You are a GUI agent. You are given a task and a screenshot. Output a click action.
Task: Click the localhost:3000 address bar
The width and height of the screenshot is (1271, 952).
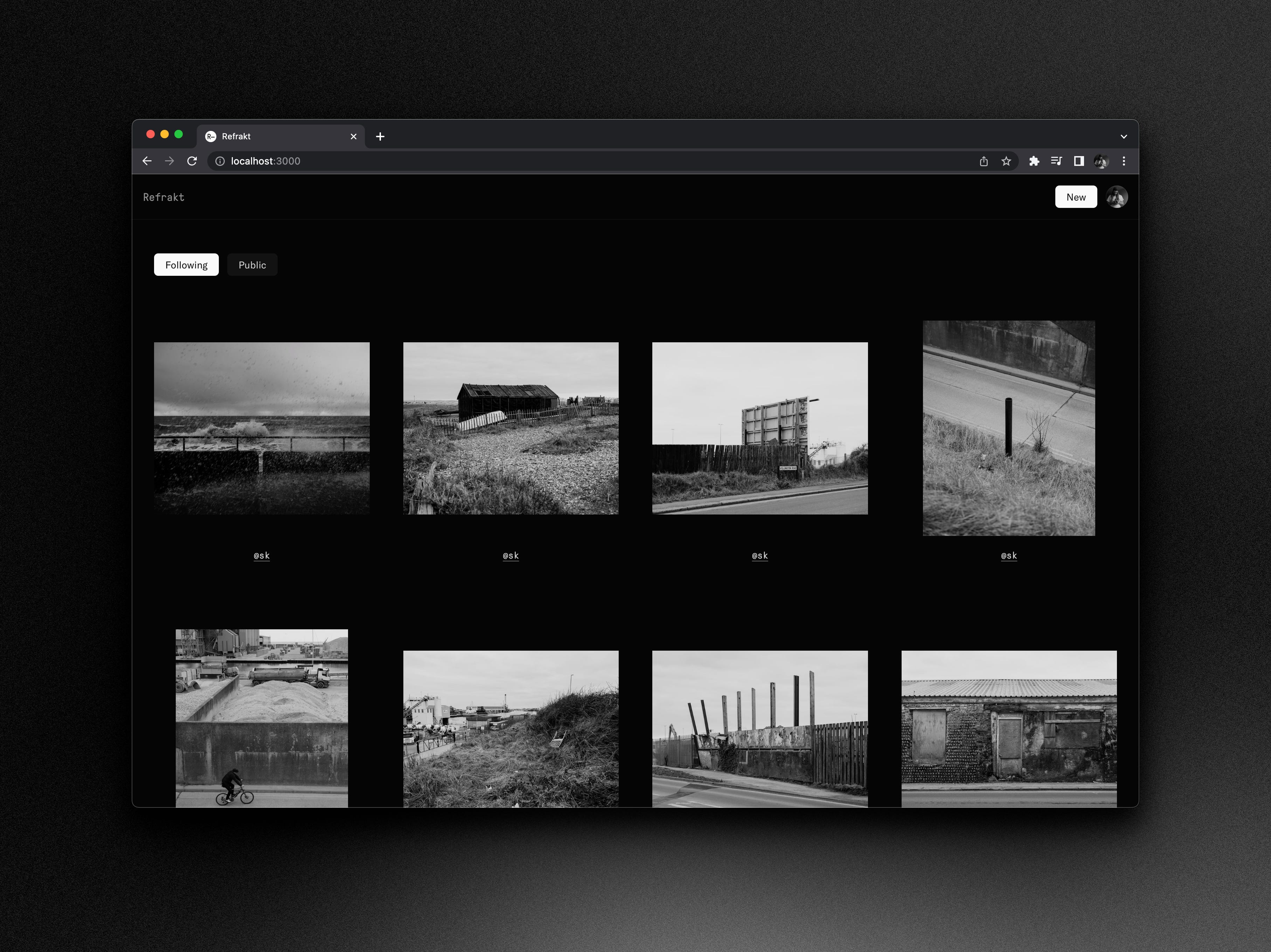tap(517, 161)
